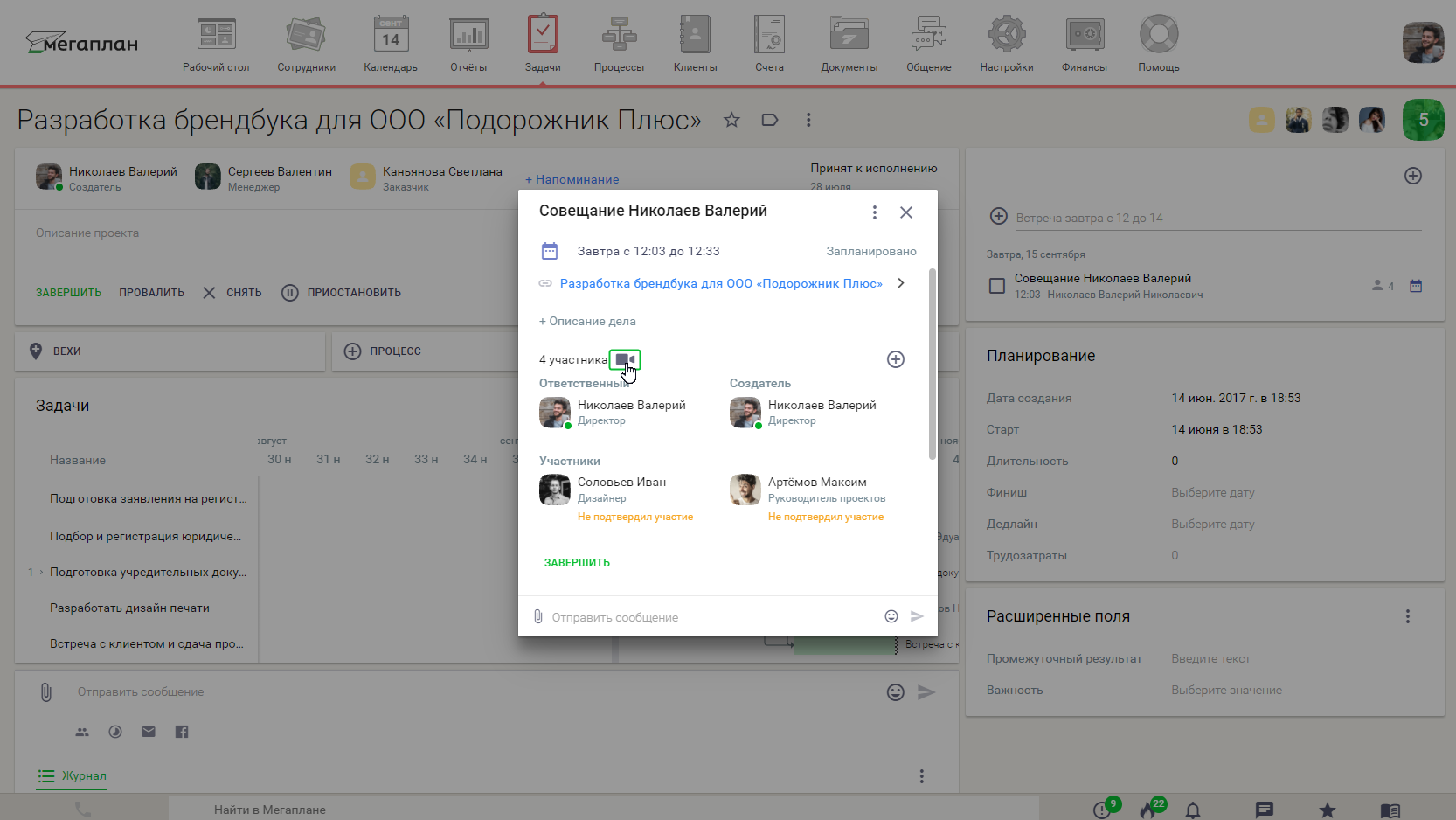Click Промежуточный результат text field

(1210, 658)
